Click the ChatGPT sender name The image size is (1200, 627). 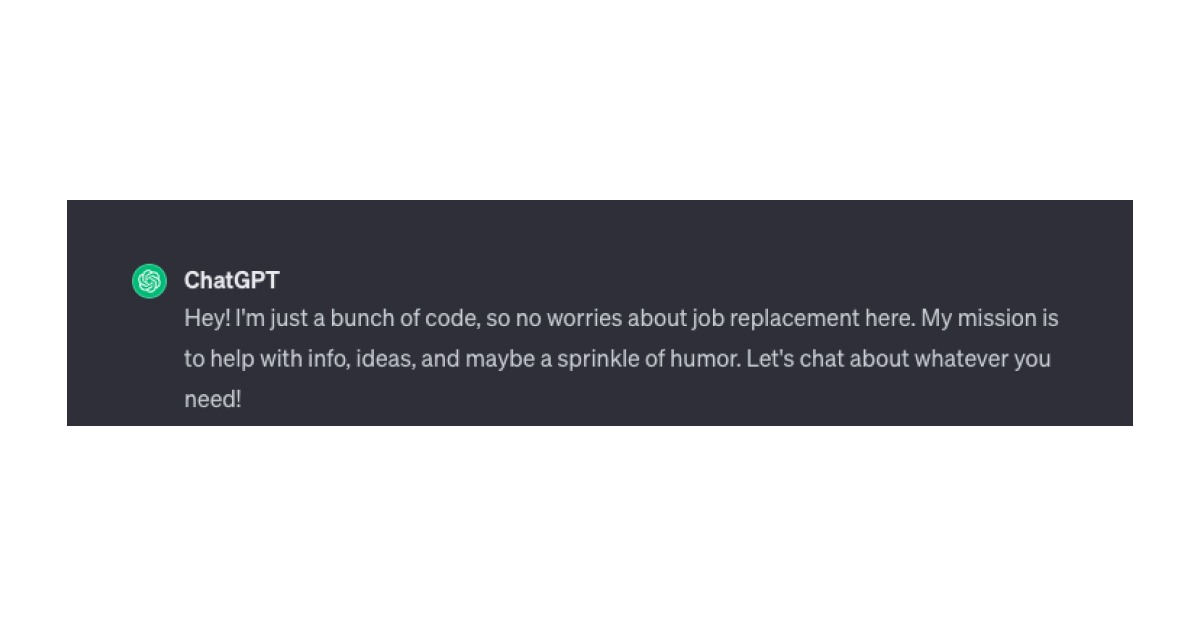[231, 280]
